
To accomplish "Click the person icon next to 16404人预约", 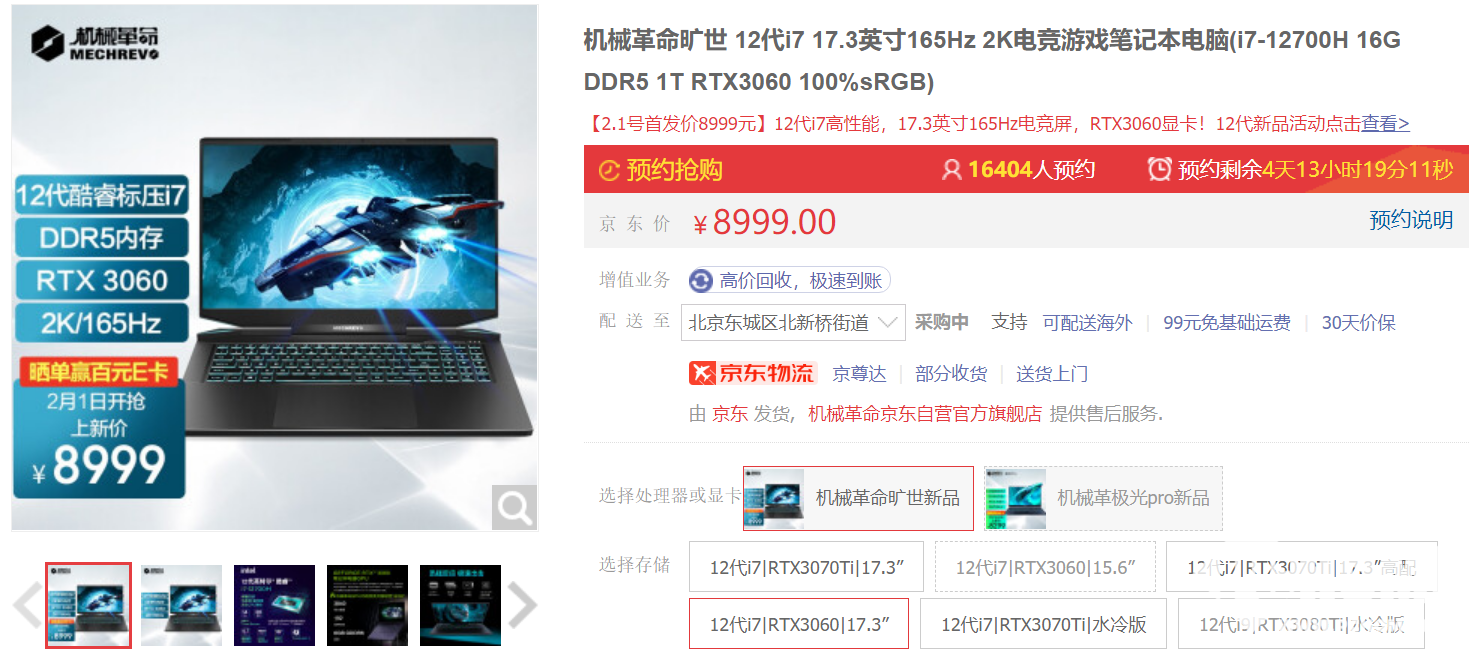I will [951, 170].
